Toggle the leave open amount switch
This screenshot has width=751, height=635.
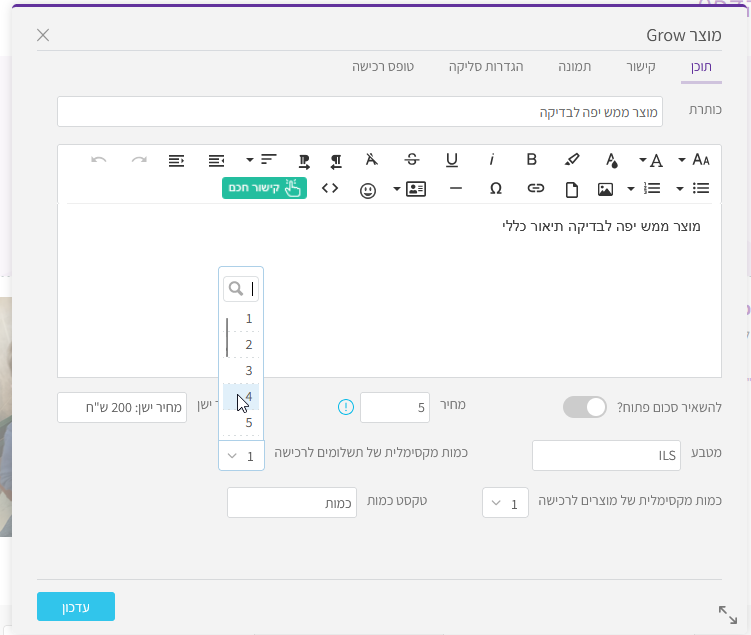pyautogui.click(x=585, y=407)
